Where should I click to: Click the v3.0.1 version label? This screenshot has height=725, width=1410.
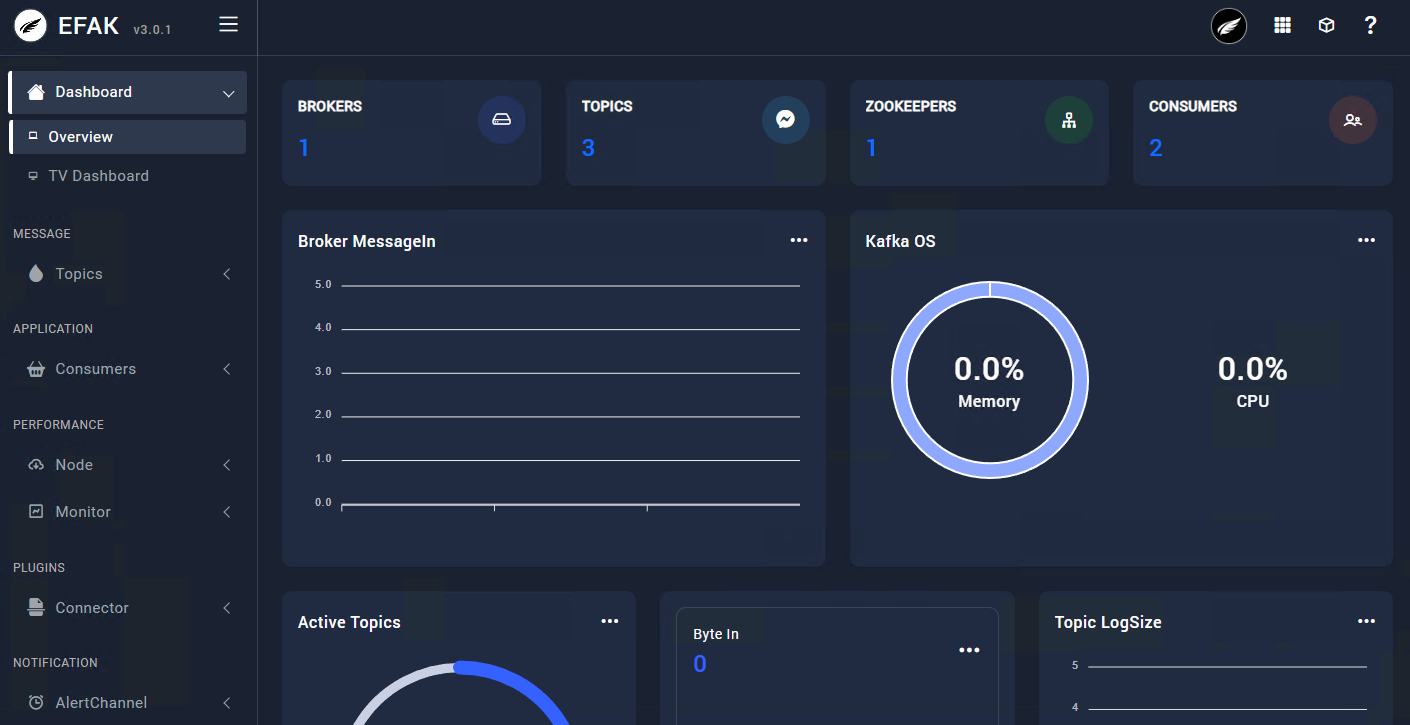pos(152,30)
